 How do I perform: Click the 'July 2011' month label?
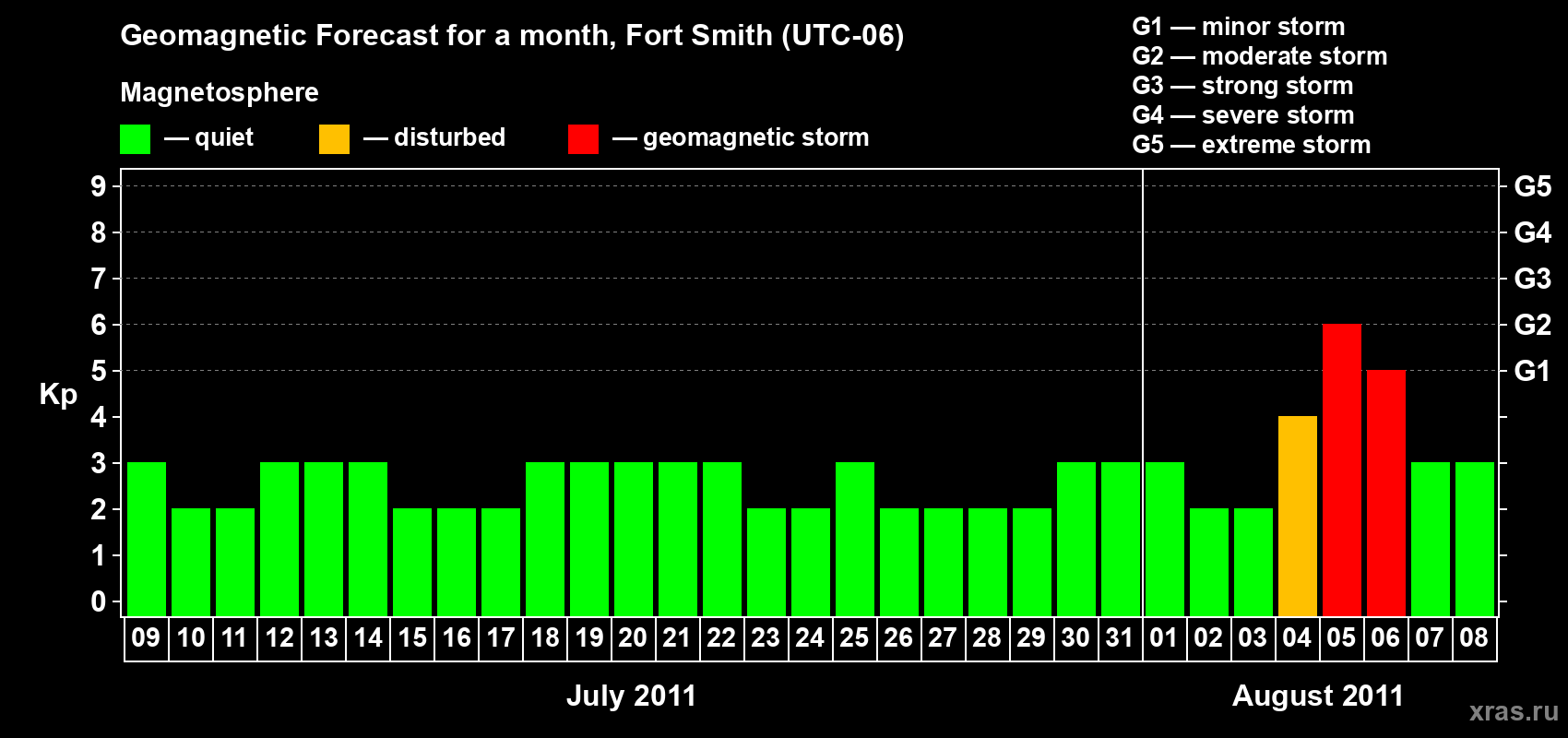(631, 696)
